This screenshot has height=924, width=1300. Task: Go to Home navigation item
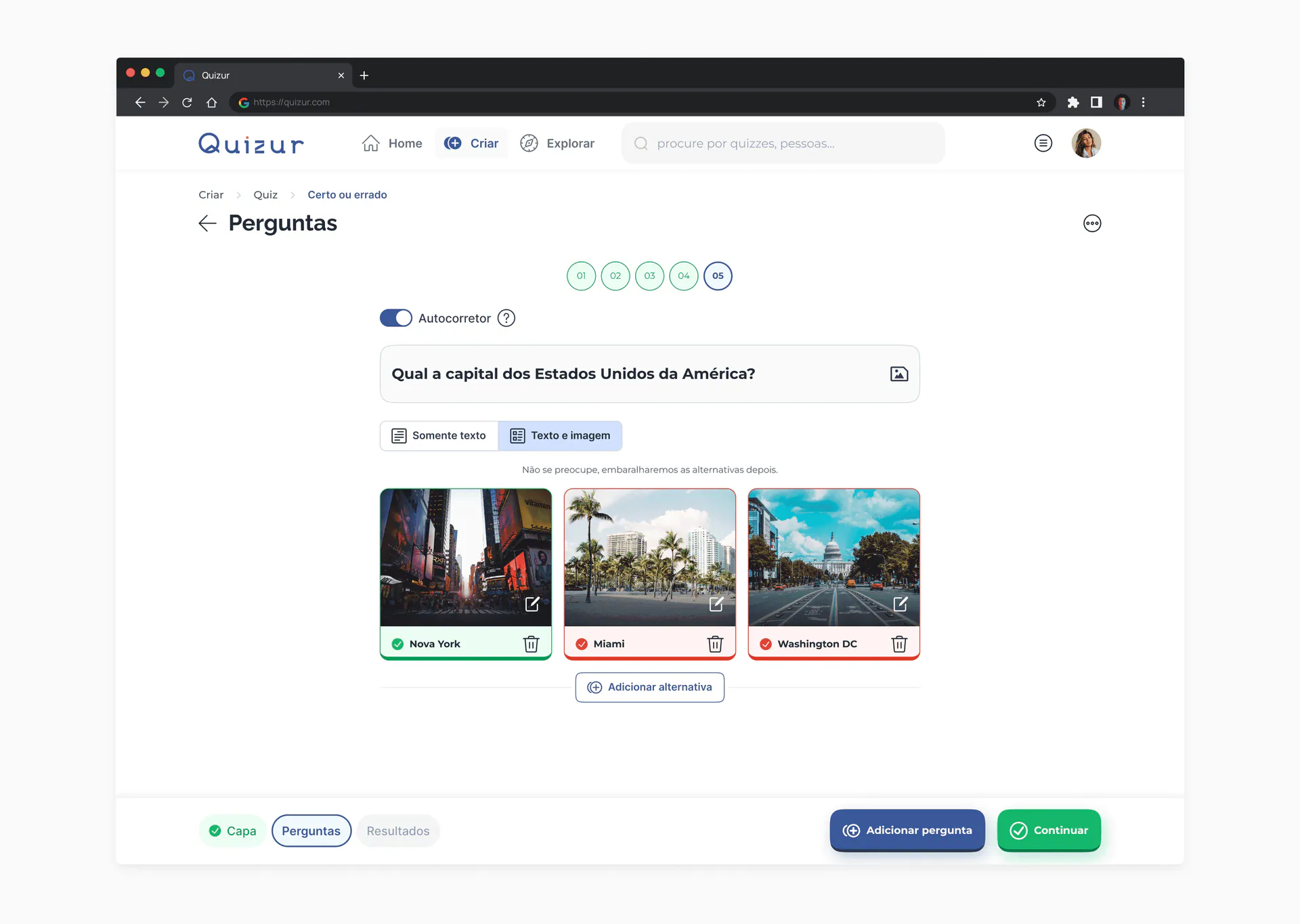click(x=392, y=144)
